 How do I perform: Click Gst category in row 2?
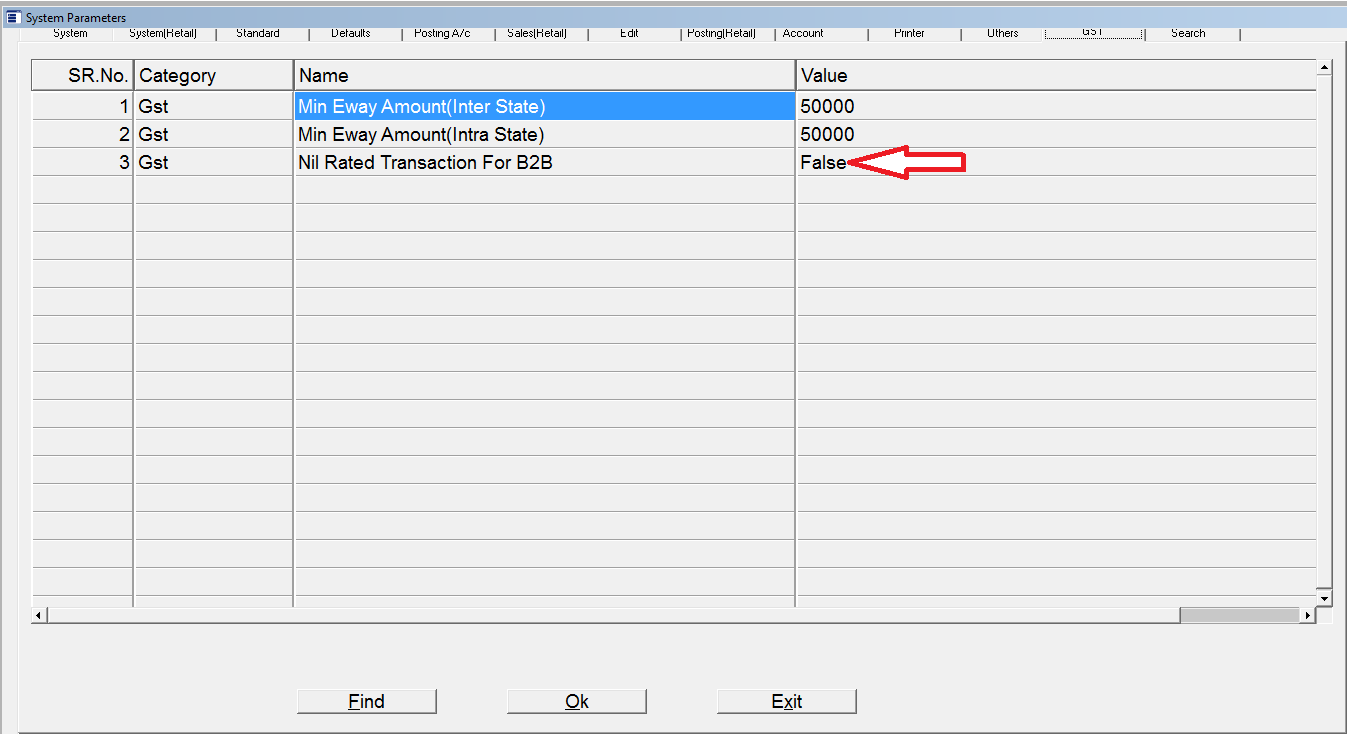214,134
